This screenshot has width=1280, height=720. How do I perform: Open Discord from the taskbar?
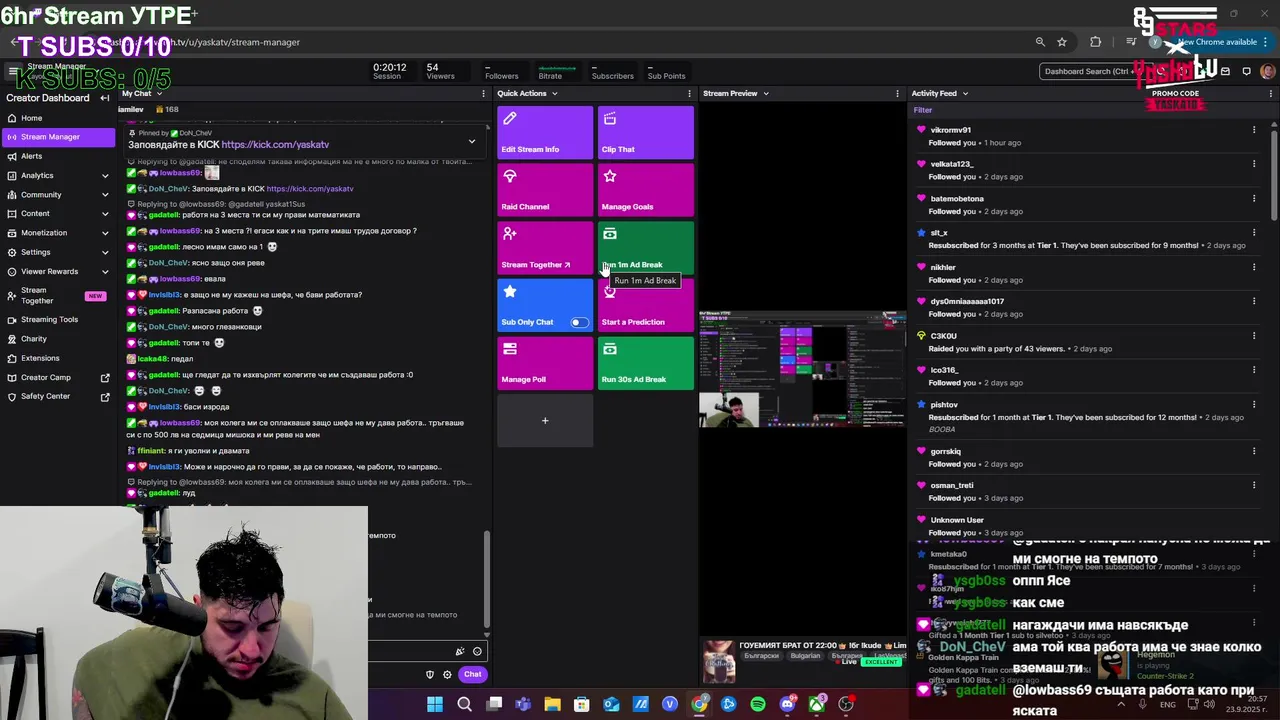[787, 704]
